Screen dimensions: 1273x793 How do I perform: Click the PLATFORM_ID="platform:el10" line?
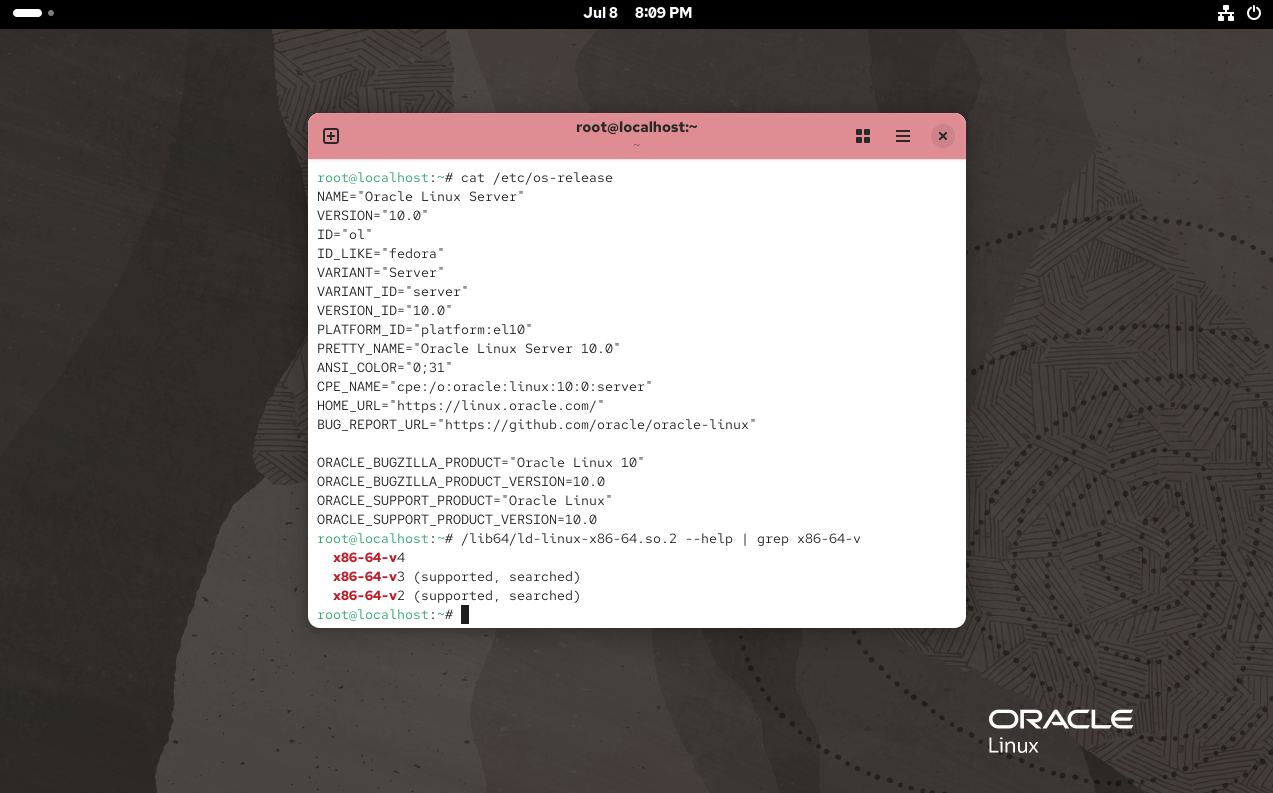click(425, 330)
